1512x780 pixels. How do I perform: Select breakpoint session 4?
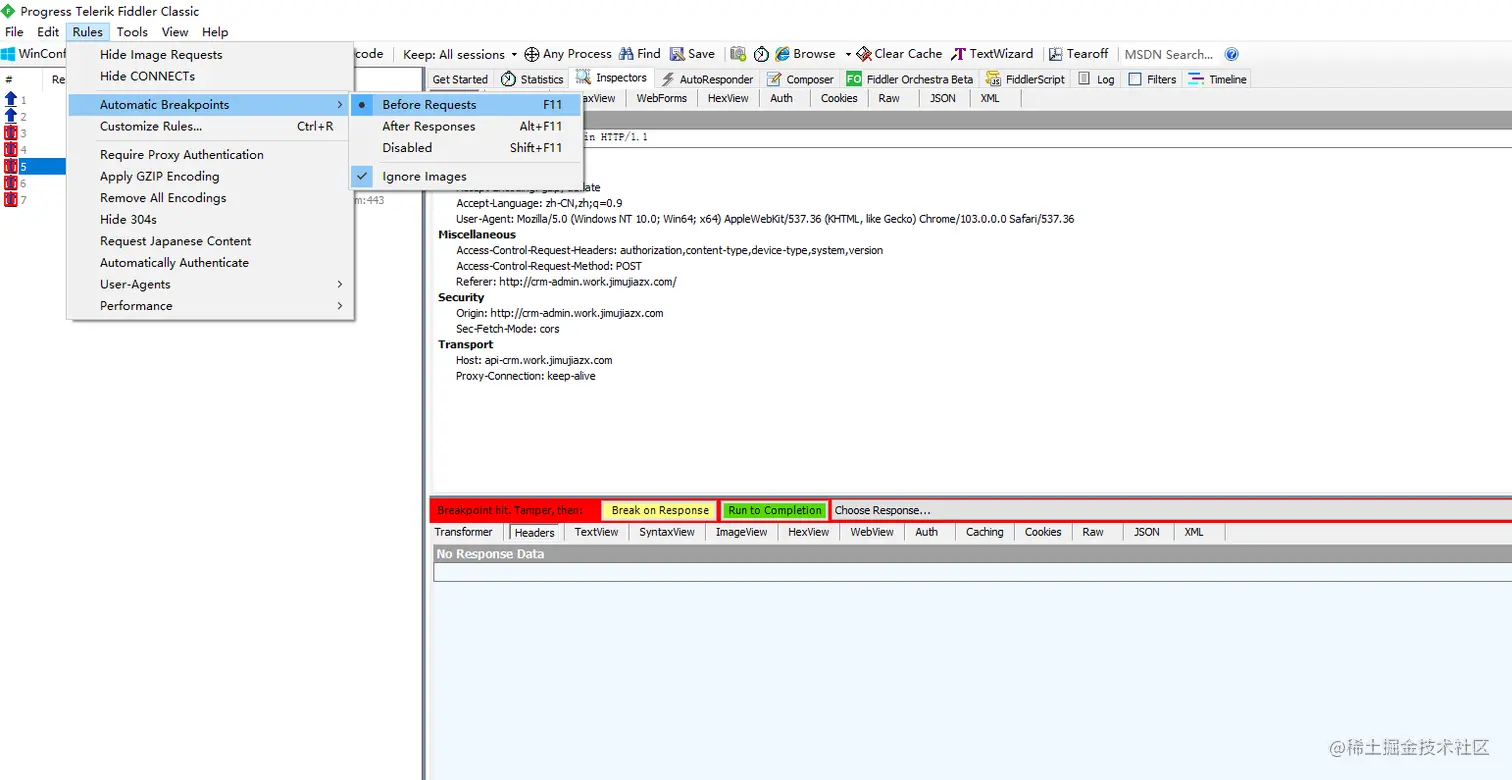coord(33,150)
